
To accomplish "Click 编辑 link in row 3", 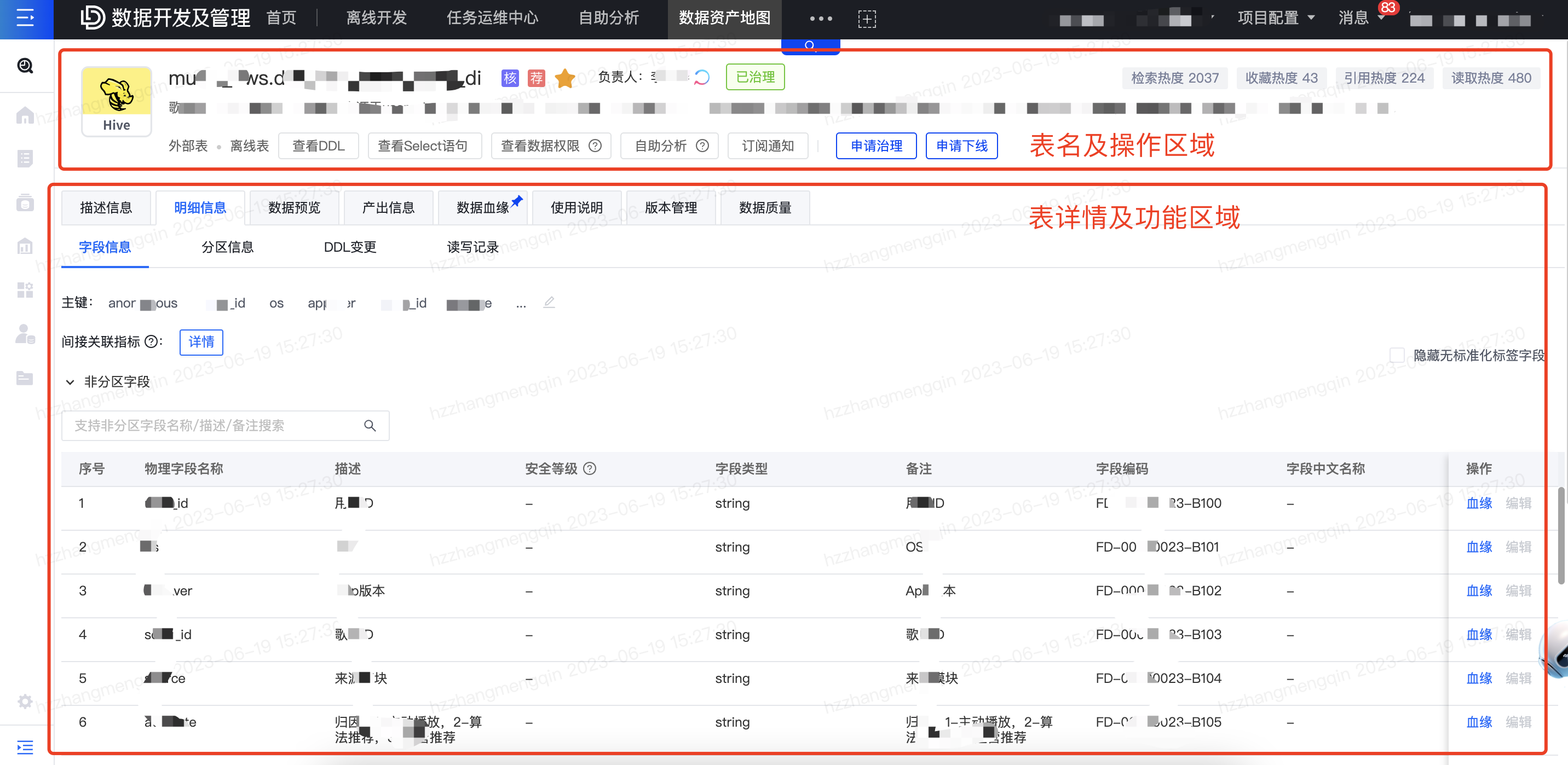I will (1518, 591).
